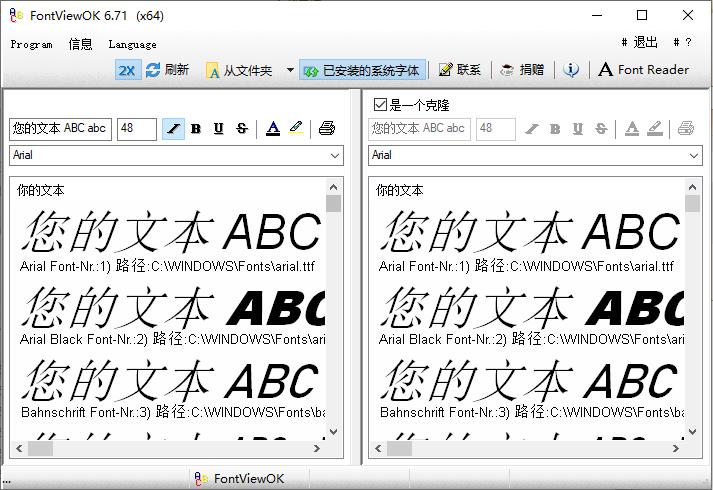Toggle underline in left pane

click(219, 129)
